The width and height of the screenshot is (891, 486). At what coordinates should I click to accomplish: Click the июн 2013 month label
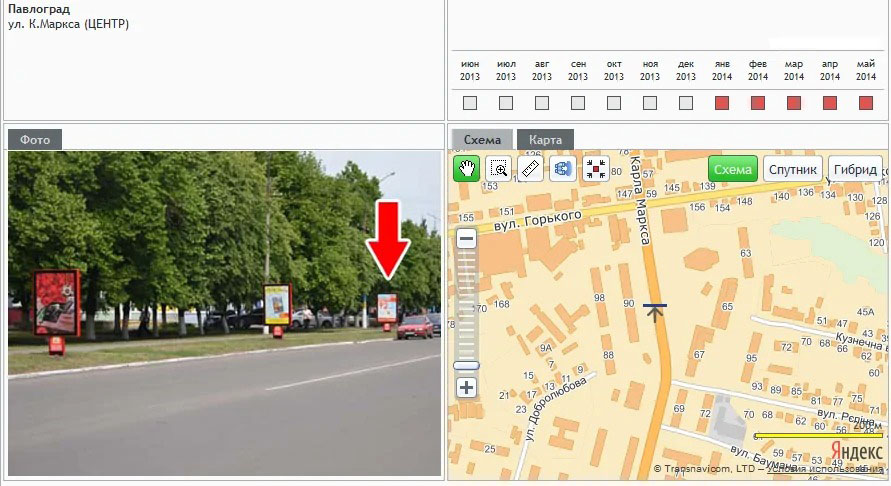[470, 70]
